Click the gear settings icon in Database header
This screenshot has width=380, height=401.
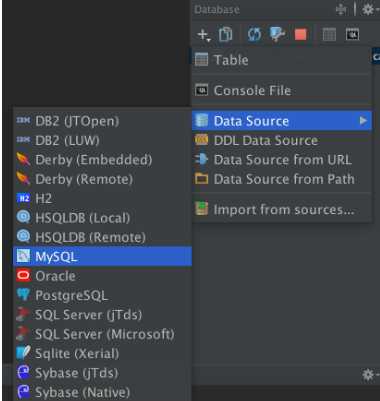tap(369, 10)
